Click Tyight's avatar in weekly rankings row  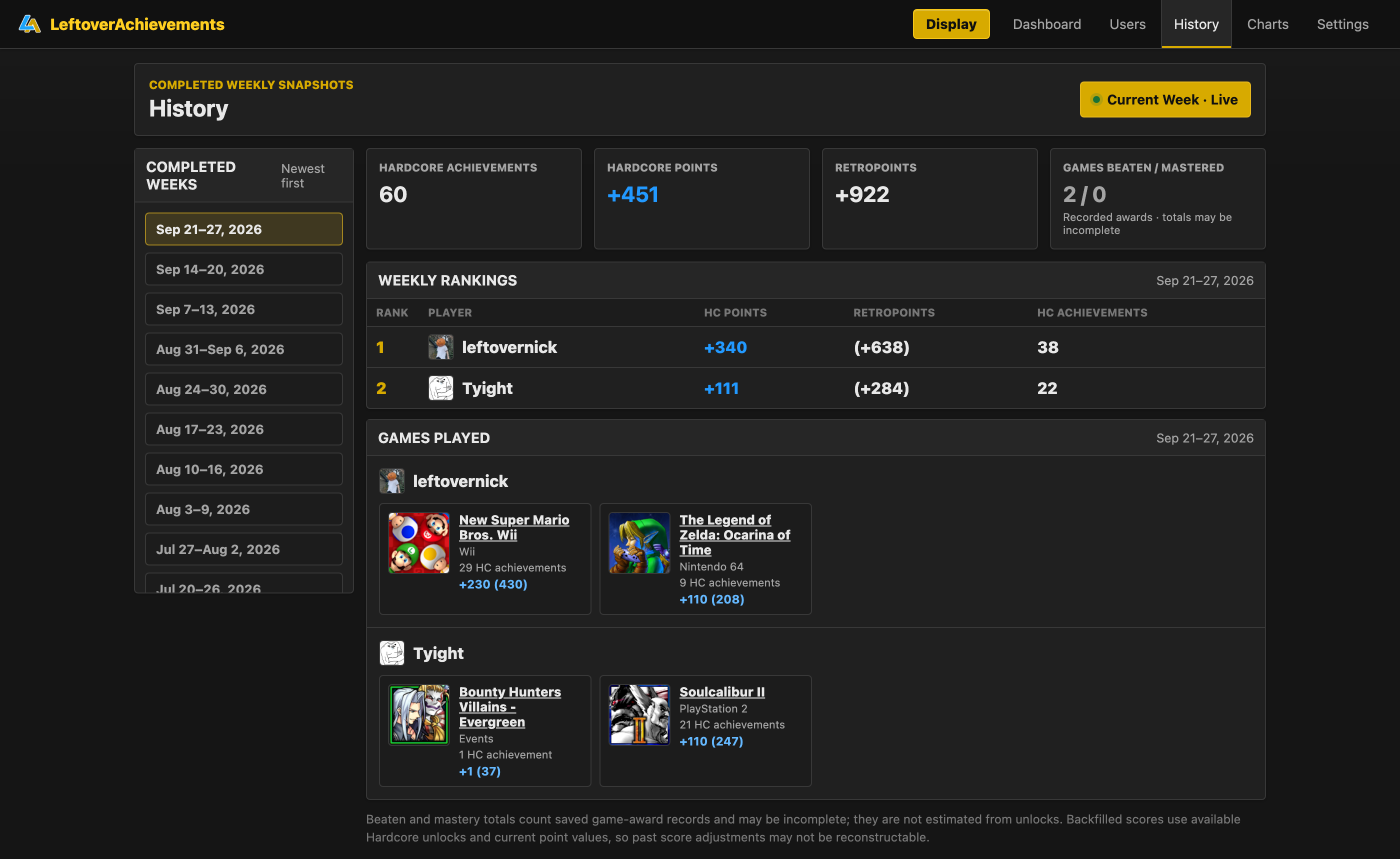click(440, 388)
